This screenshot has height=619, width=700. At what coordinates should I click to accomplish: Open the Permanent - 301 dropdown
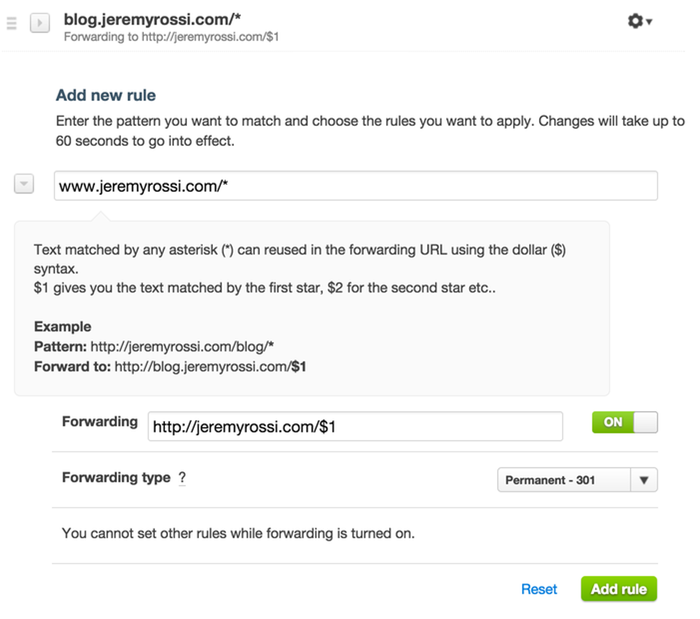577,480
